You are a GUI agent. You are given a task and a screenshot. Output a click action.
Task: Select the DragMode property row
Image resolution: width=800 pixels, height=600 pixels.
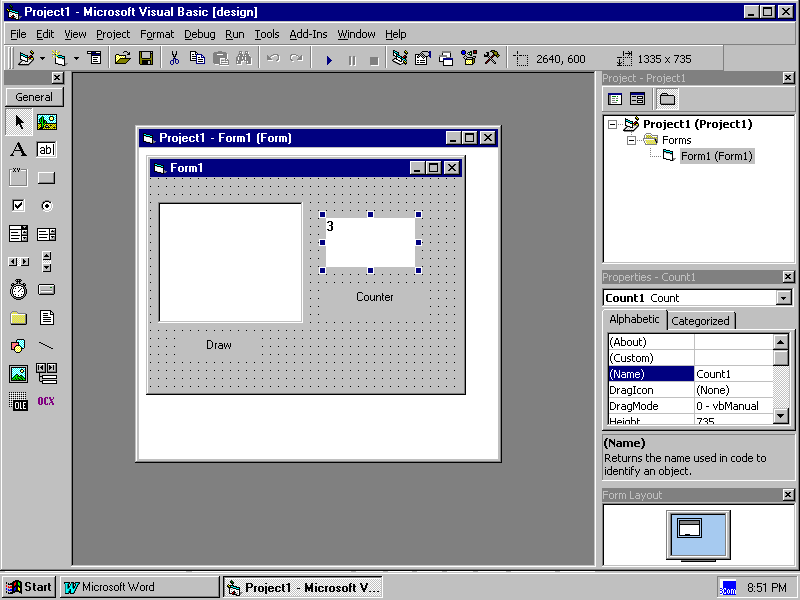click(691, 406)
